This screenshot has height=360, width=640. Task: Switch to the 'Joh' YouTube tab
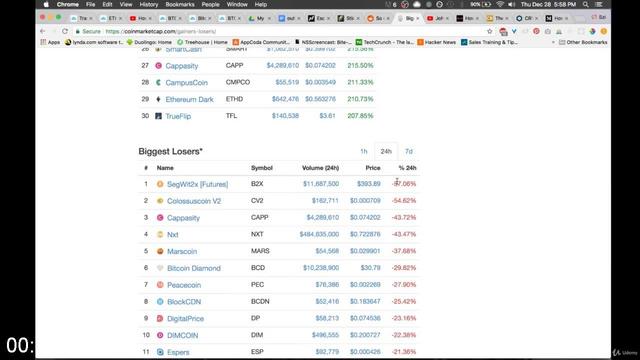[438, 18]
